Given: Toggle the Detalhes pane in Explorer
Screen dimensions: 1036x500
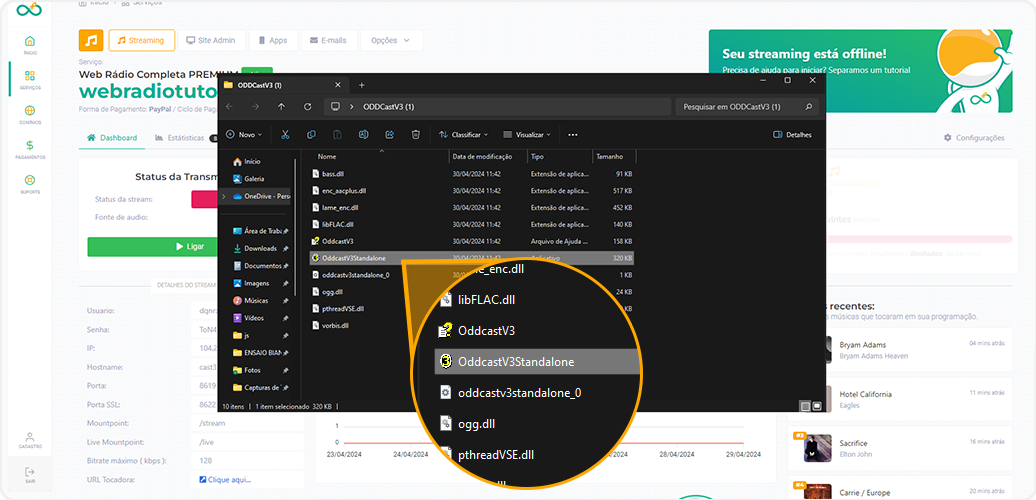Looking at the screenshot, I should click(x=792, y=135).
